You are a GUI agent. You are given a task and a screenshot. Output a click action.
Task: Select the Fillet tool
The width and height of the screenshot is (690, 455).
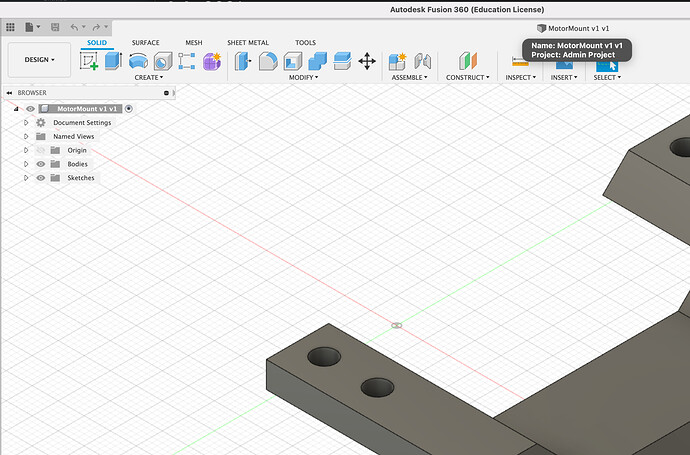[x=268, y=61]
